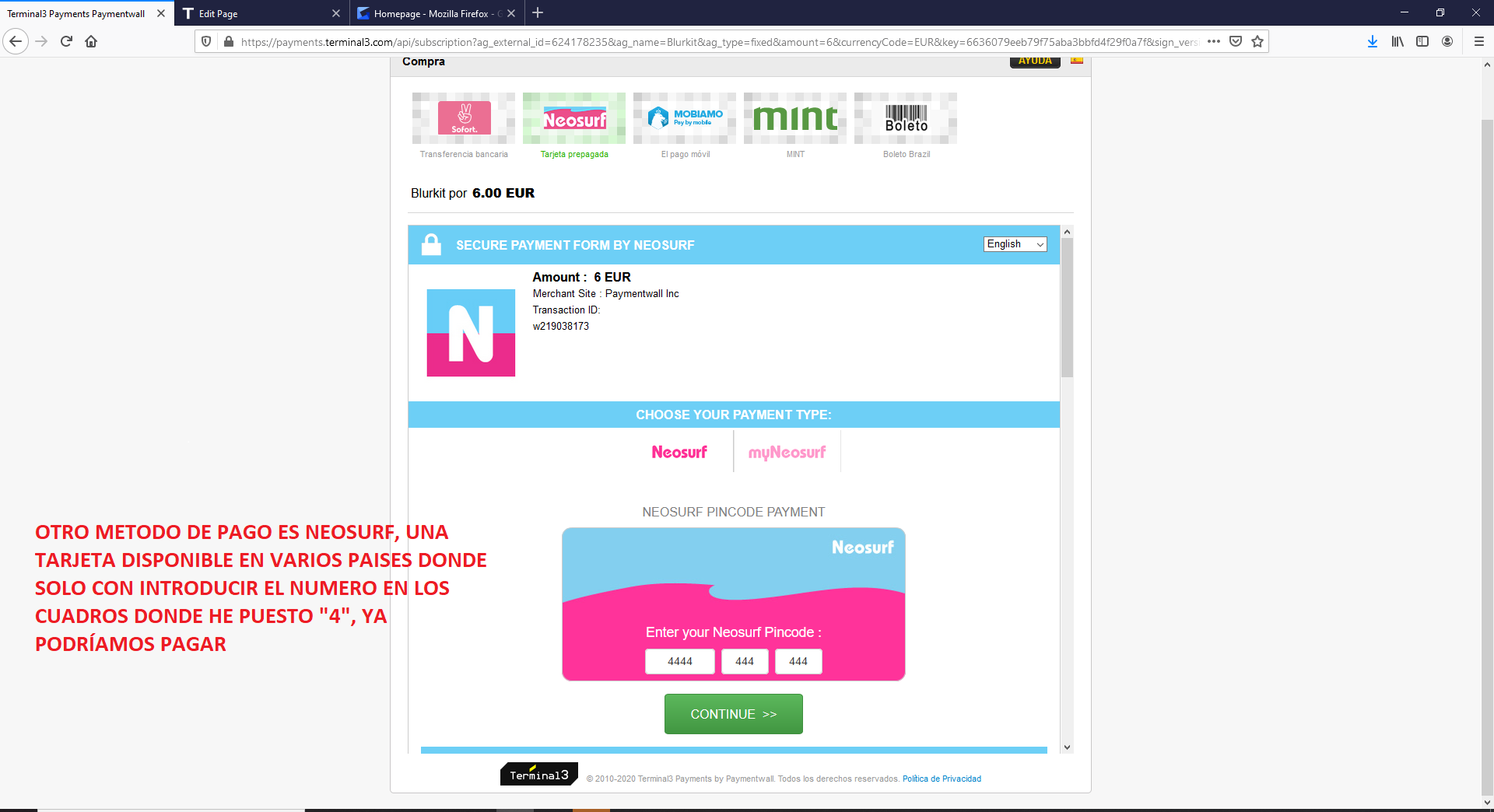Open the library bookshelf icon
1494x812 pixels.
[x=1398, y=41]
